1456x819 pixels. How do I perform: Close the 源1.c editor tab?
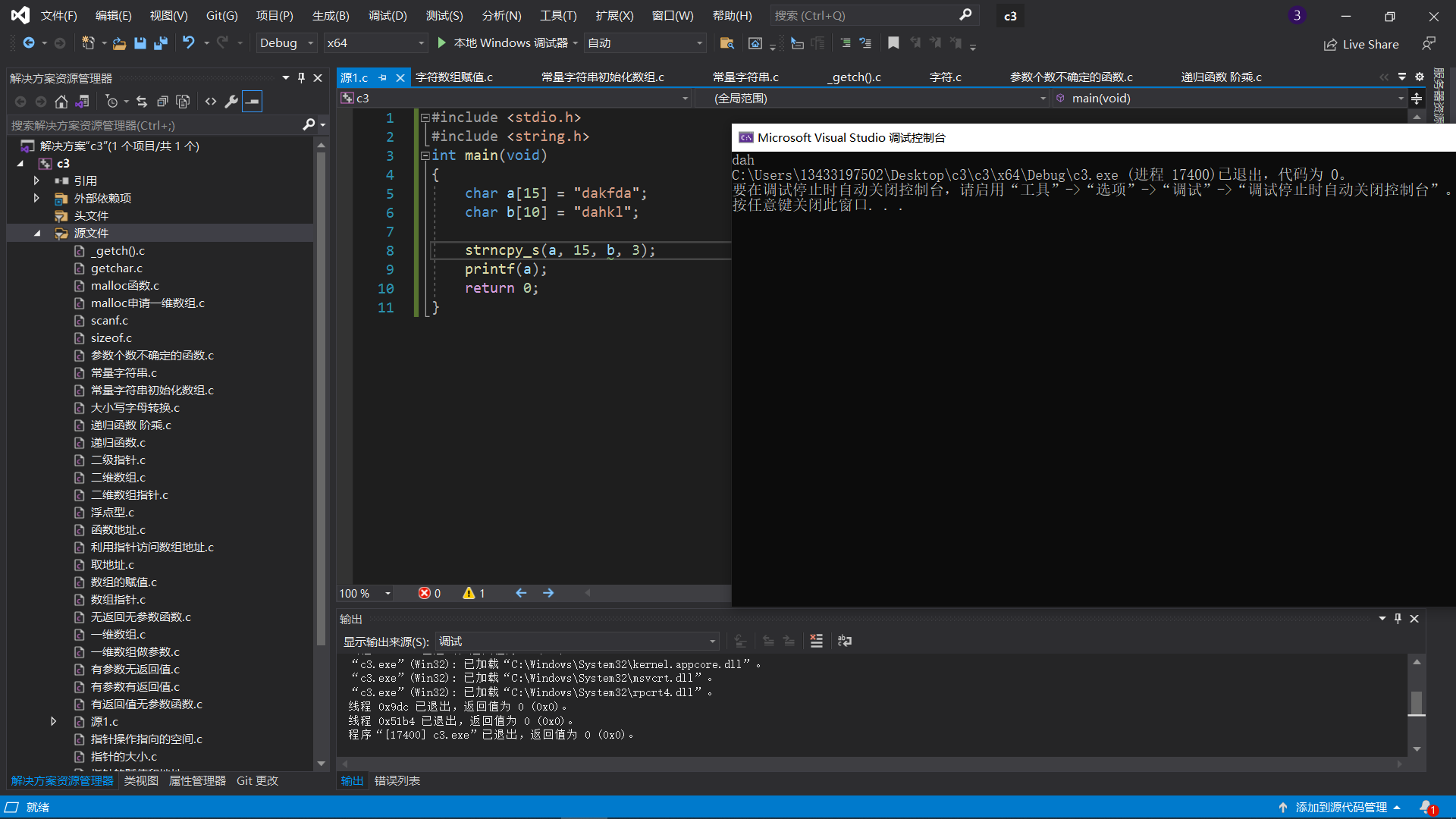pyautogui.click(x=400, y=77)
